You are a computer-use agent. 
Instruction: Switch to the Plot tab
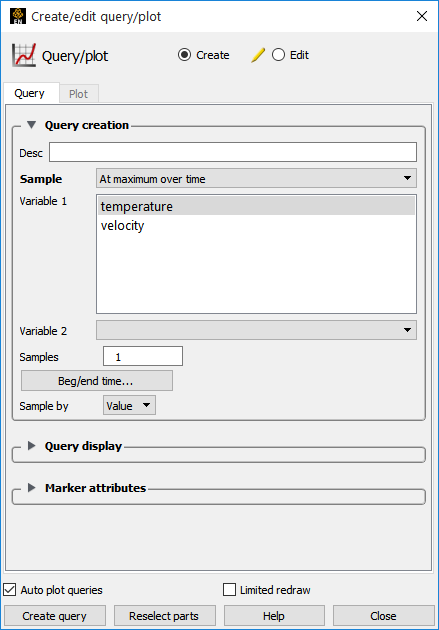(78, 94)
